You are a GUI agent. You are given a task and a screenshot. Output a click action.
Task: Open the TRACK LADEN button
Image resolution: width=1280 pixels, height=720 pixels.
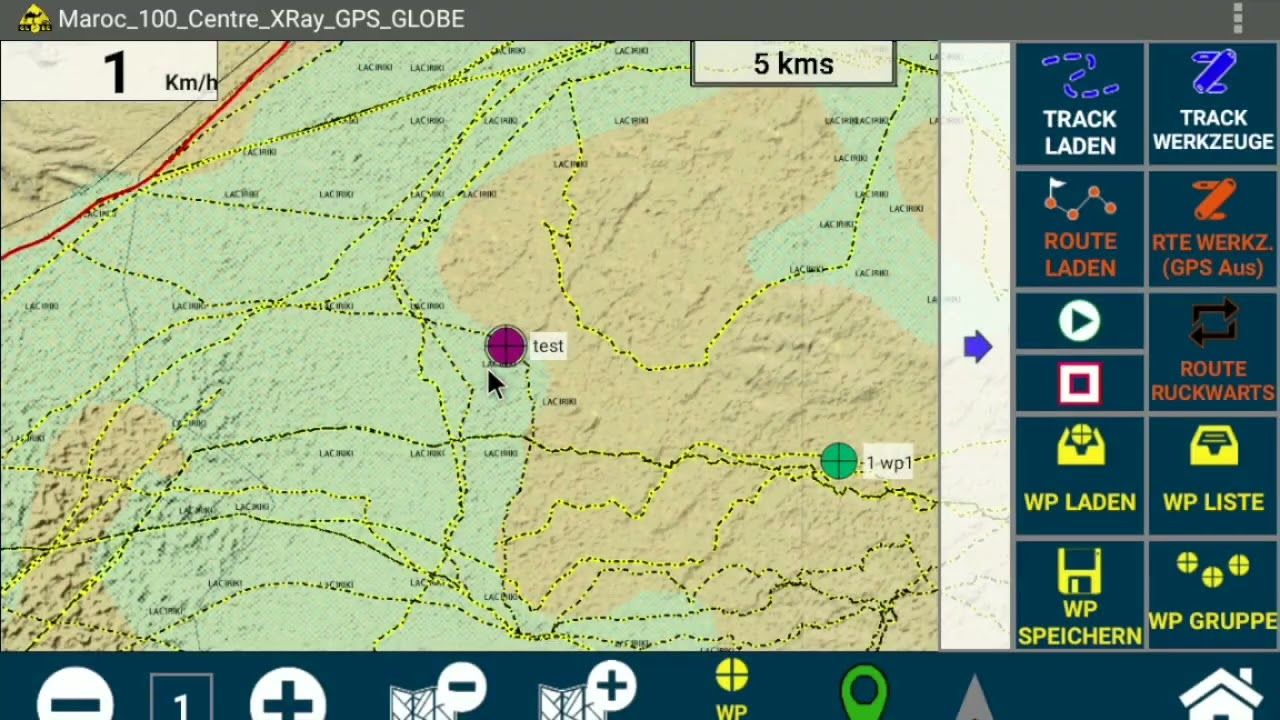click(x=1079, y=104)
